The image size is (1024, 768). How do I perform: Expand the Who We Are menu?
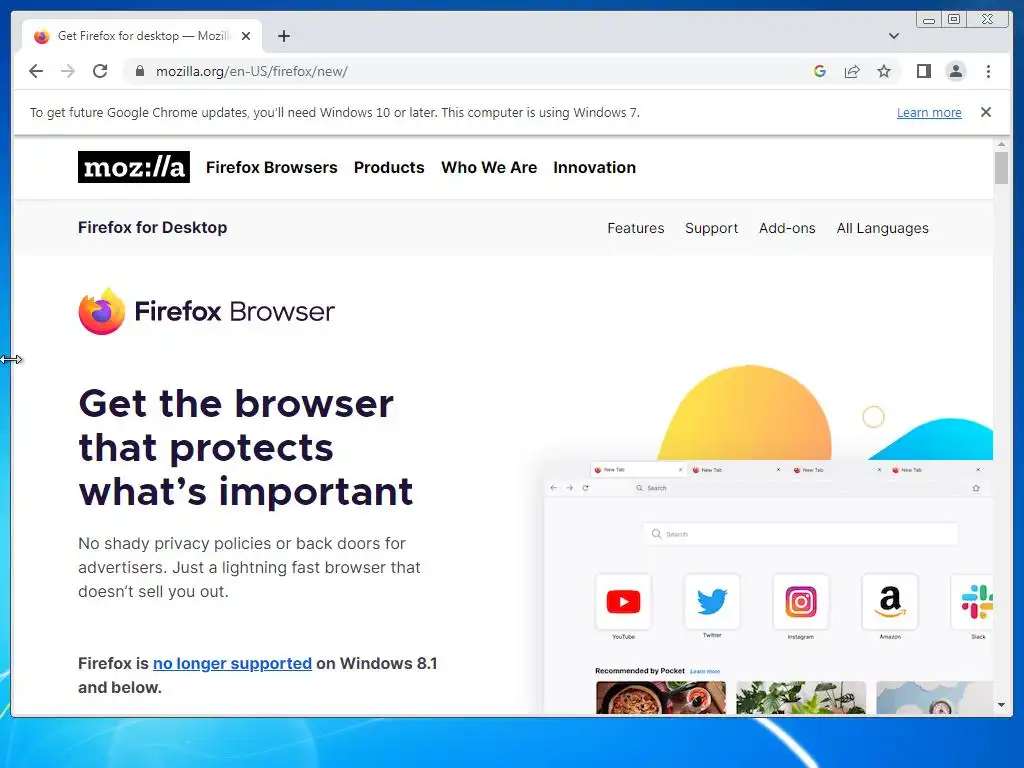coord(489,167)
